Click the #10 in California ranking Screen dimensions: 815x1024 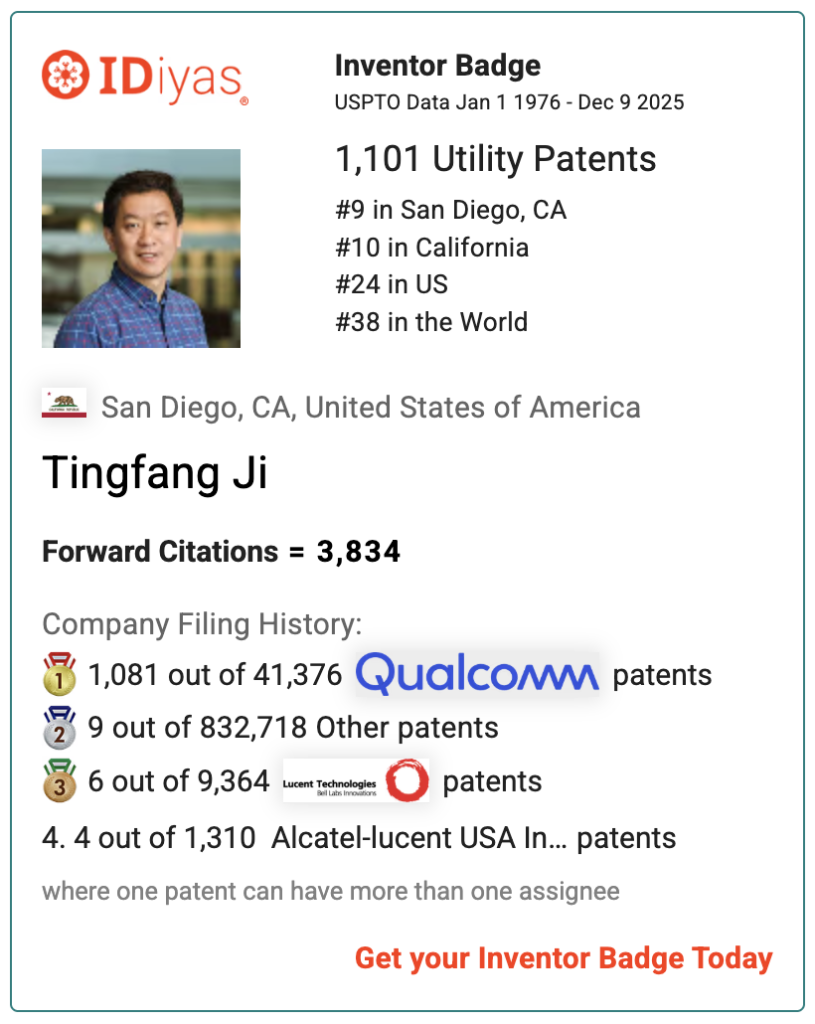(x=432, y=247)
